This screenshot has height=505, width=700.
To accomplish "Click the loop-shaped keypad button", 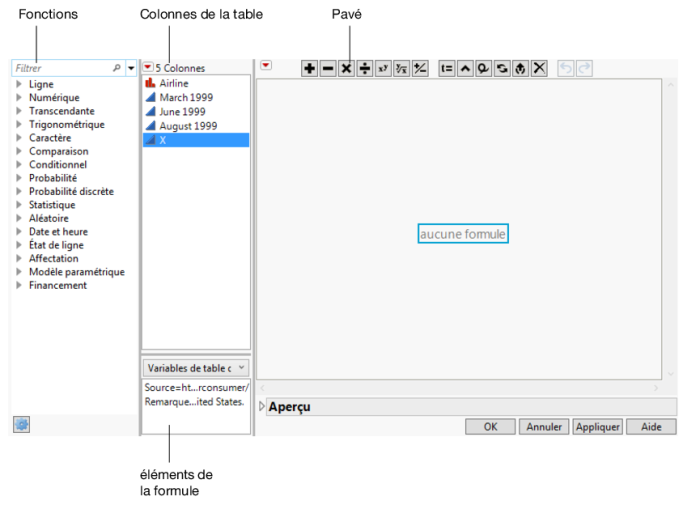I will point(483,69).
